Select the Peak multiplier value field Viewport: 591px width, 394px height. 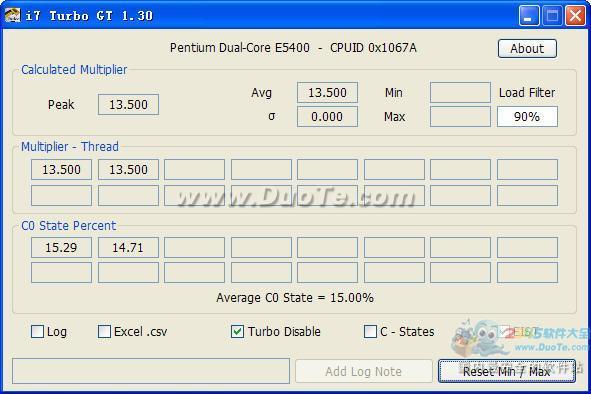coord(128,104)
